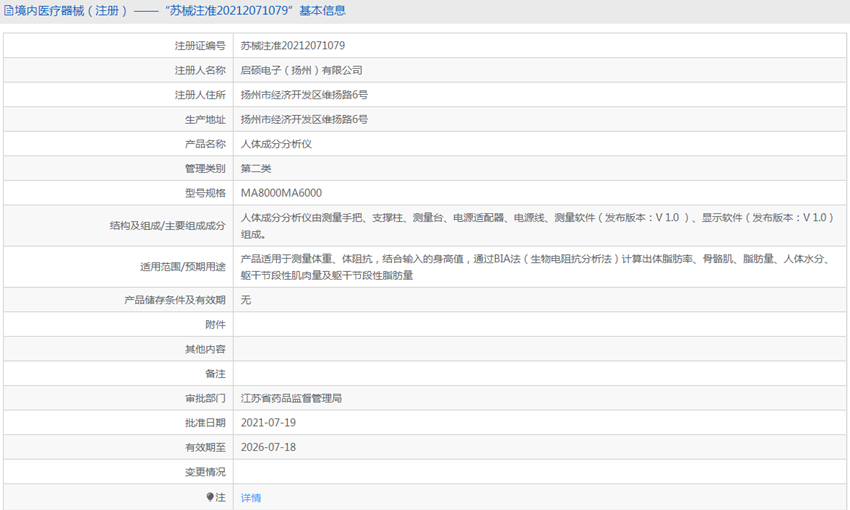Click approving department 江苏省药品监督管理局
This screenshot has width=850, height=510.
(291, 398)
